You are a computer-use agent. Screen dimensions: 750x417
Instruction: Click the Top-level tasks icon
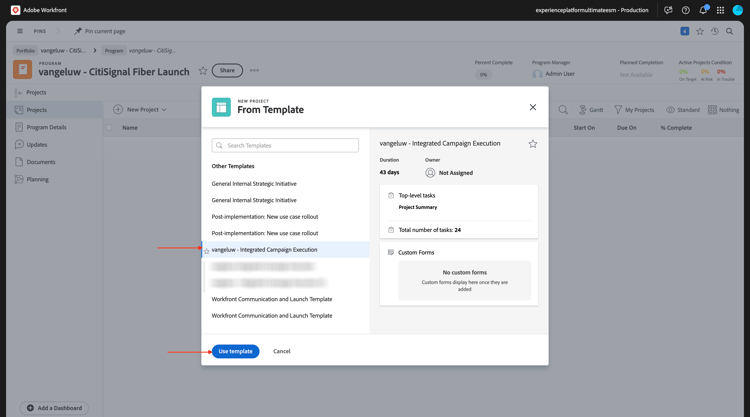pos(391,196)
